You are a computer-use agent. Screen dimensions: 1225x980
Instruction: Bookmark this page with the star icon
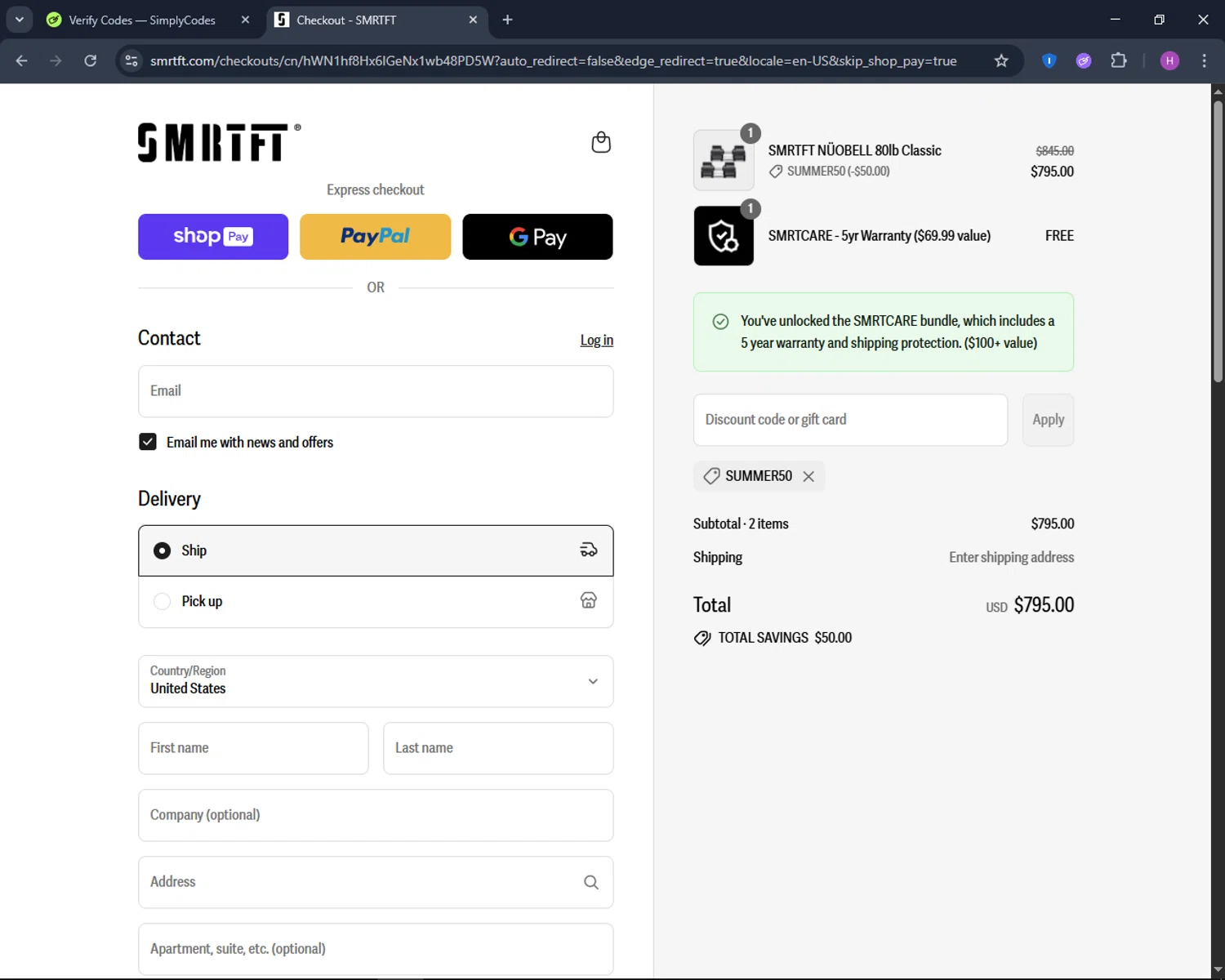1001,60
